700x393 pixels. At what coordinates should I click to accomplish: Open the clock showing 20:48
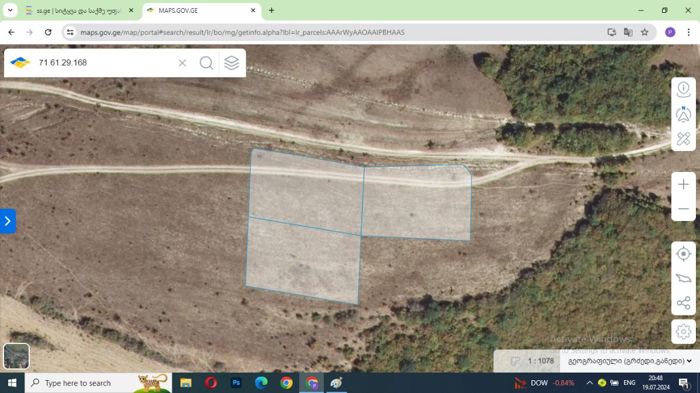(656, 383)
